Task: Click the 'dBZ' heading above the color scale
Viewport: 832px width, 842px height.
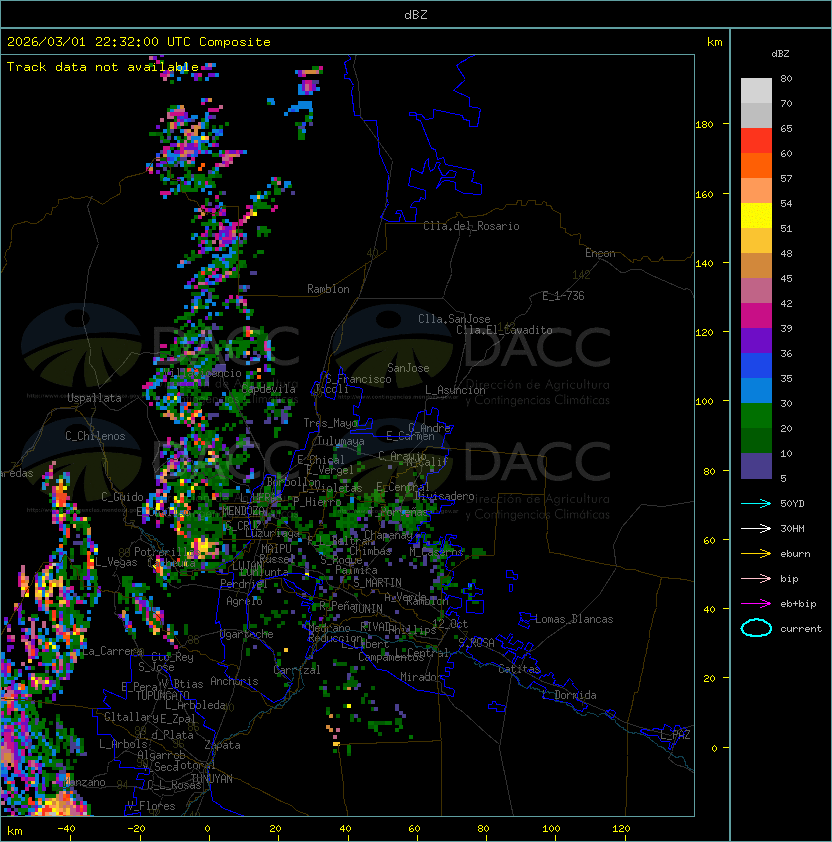Action: [x=780, y=54]
